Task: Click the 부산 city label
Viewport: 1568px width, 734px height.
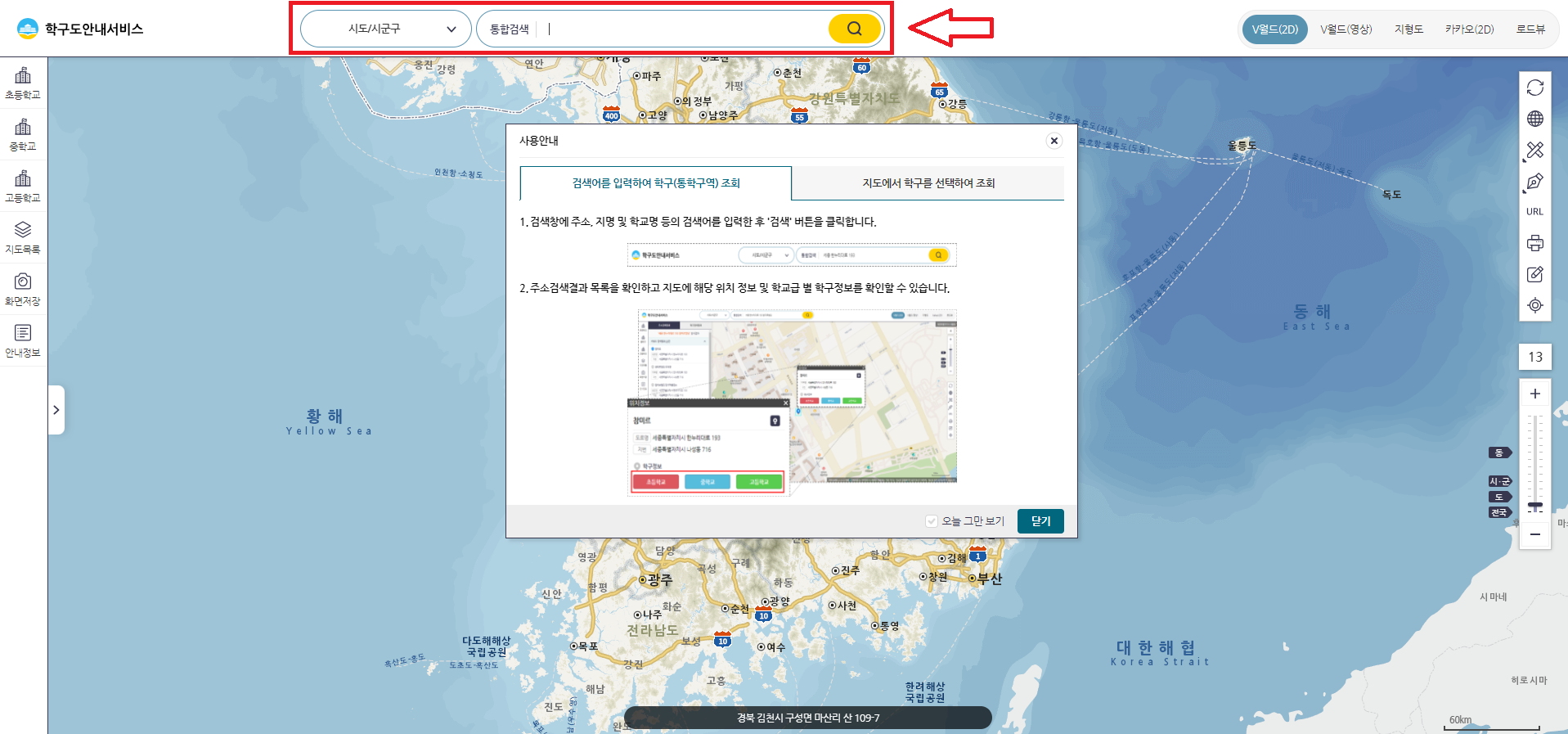Action: (x=990, y=579)
